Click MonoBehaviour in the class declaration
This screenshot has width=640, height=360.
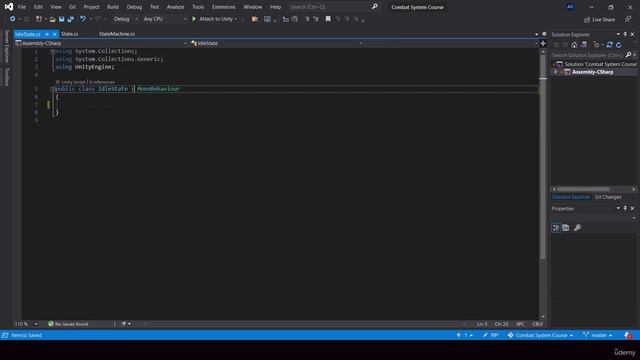pyautogui.click(x=158, y=89)
